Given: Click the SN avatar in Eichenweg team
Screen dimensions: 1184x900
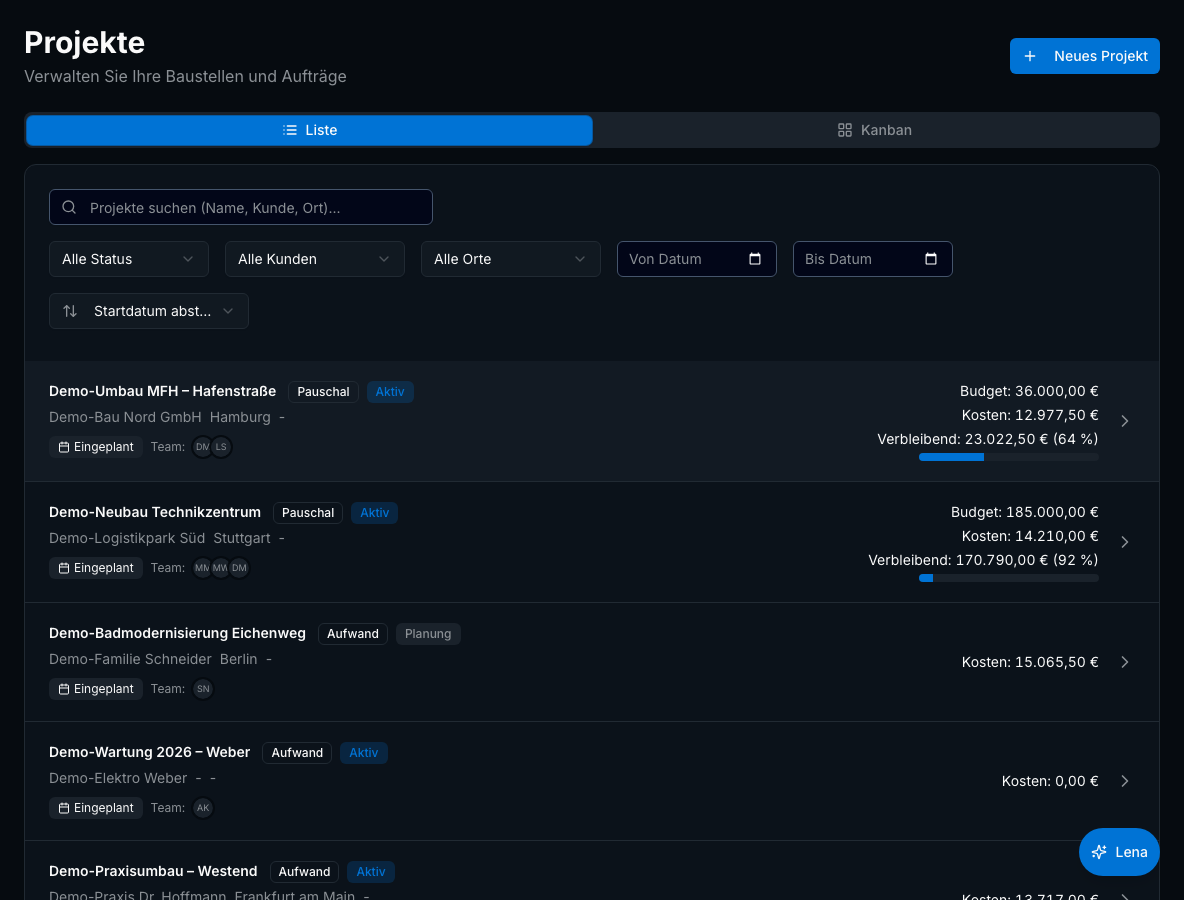Looking at the screenshot, I should (x=203, y=689).
